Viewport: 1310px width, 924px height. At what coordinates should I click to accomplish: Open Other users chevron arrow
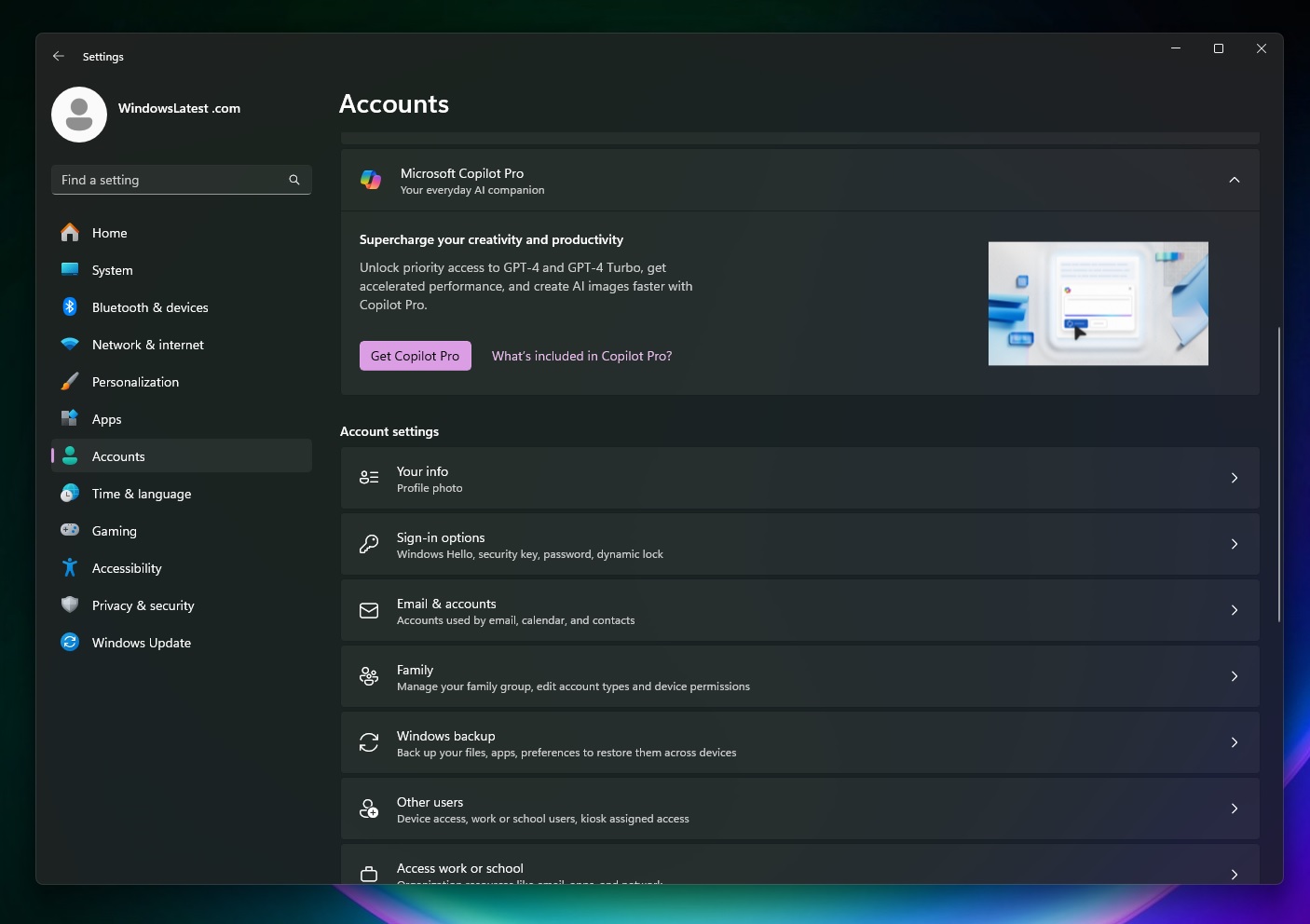tap(1235, 808)
